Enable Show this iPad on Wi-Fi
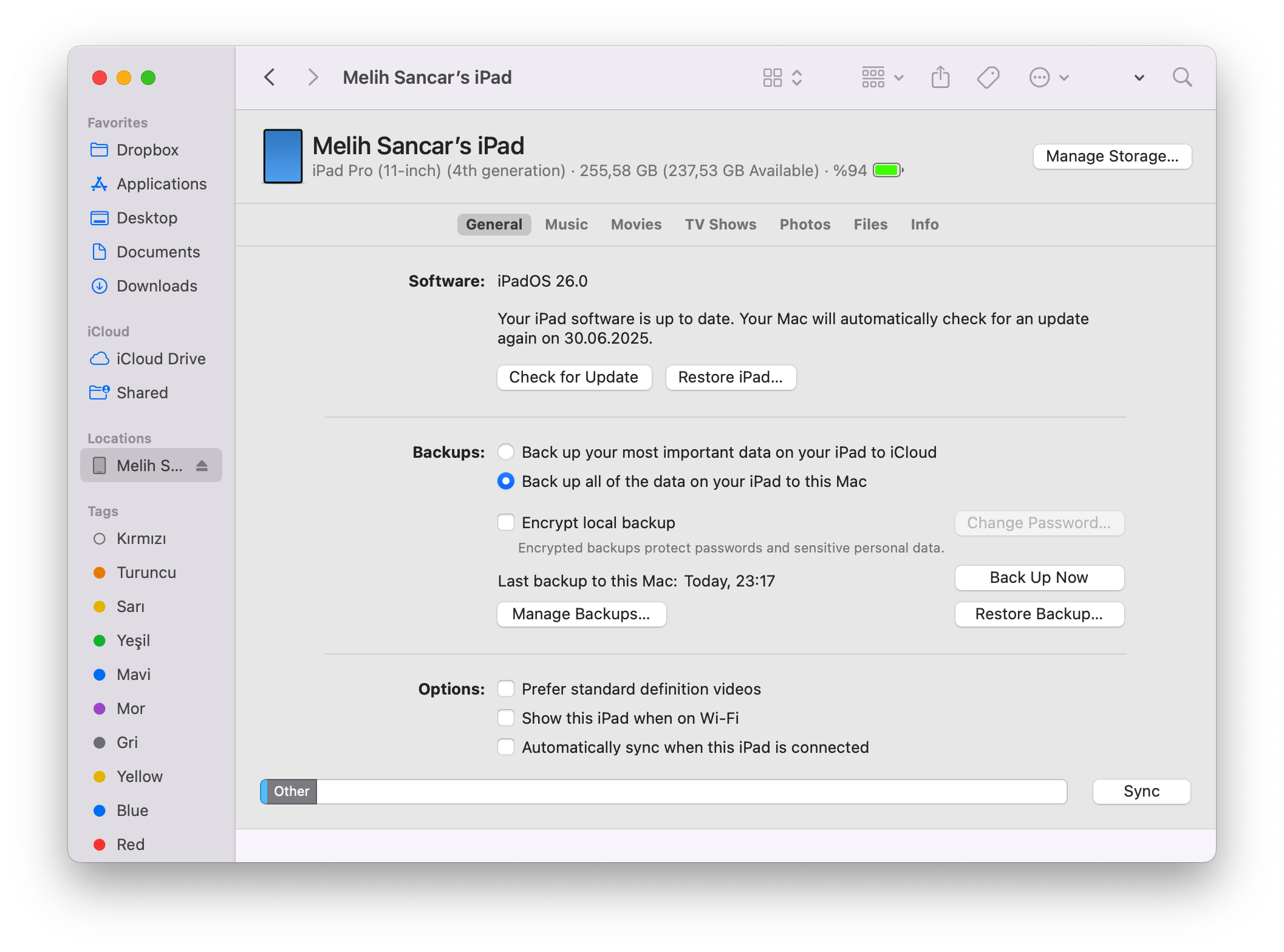Screen dimensions: 1284x952 tap(506, 718)
